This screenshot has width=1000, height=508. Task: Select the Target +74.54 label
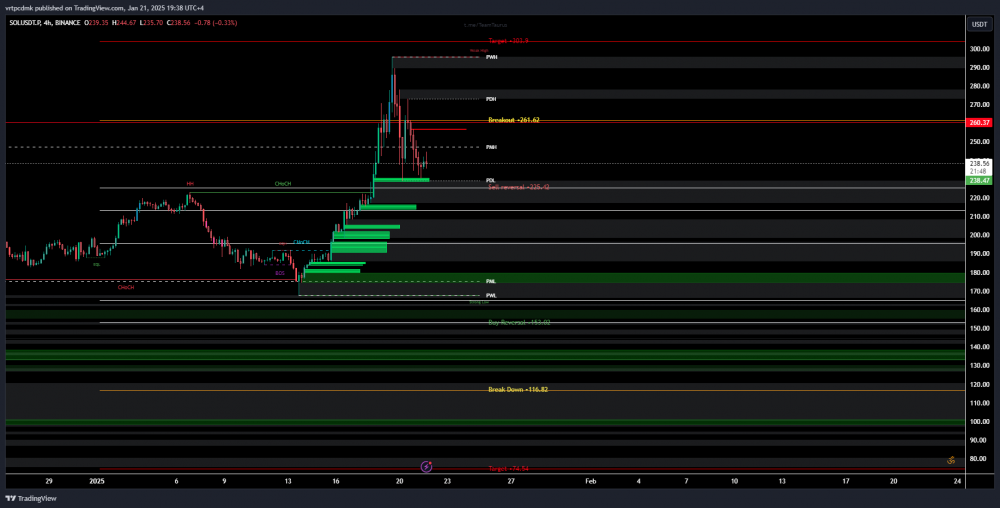(508, 468)
